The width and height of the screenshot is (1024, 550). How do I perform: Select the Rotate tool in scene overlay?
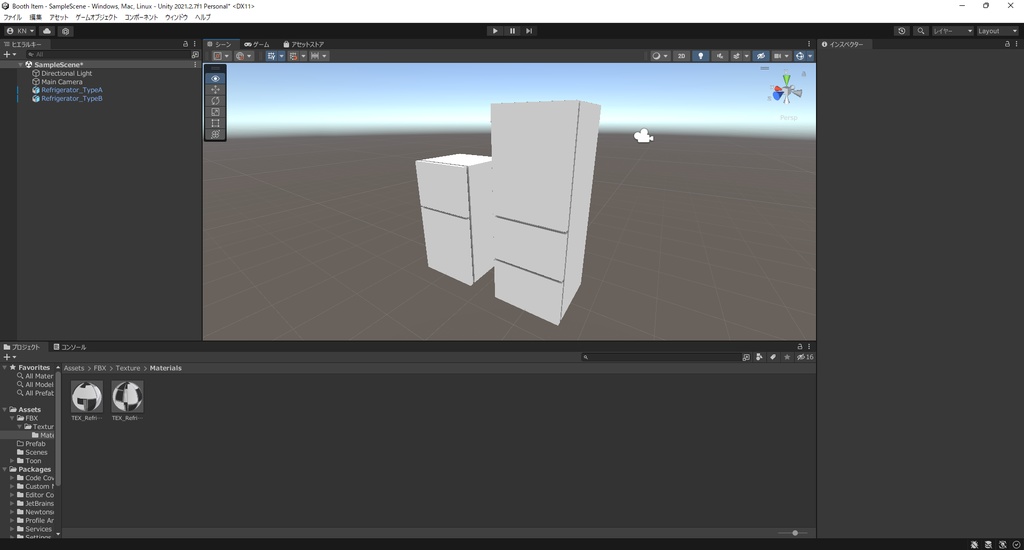coord(215,101)
